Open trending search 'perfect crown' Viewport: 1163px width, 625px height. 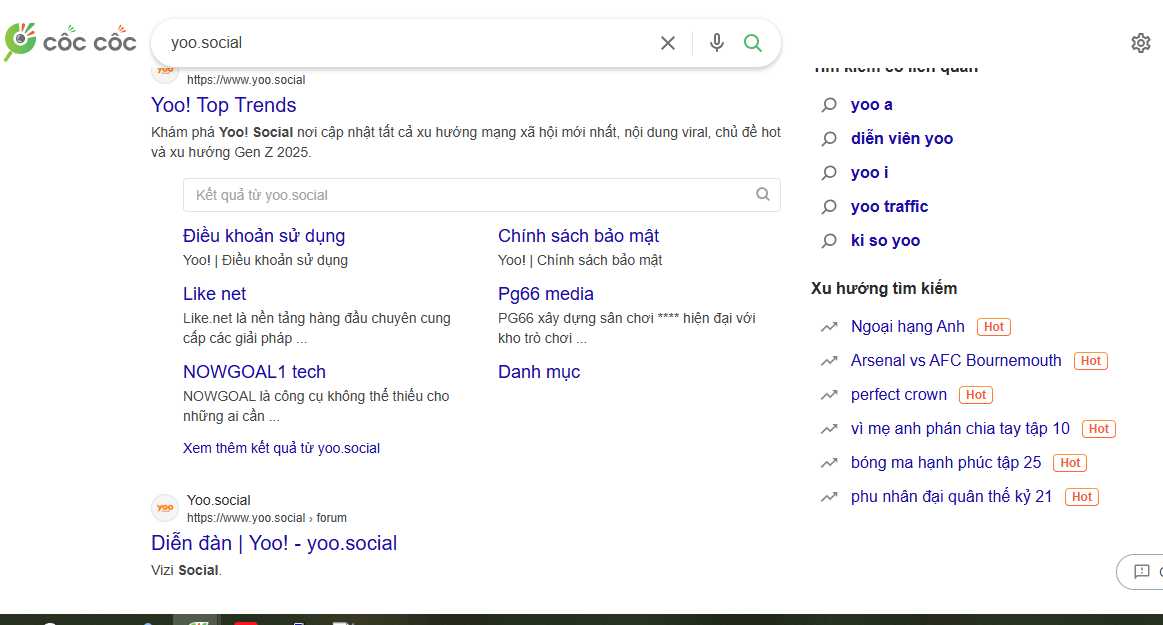[899, 395]
